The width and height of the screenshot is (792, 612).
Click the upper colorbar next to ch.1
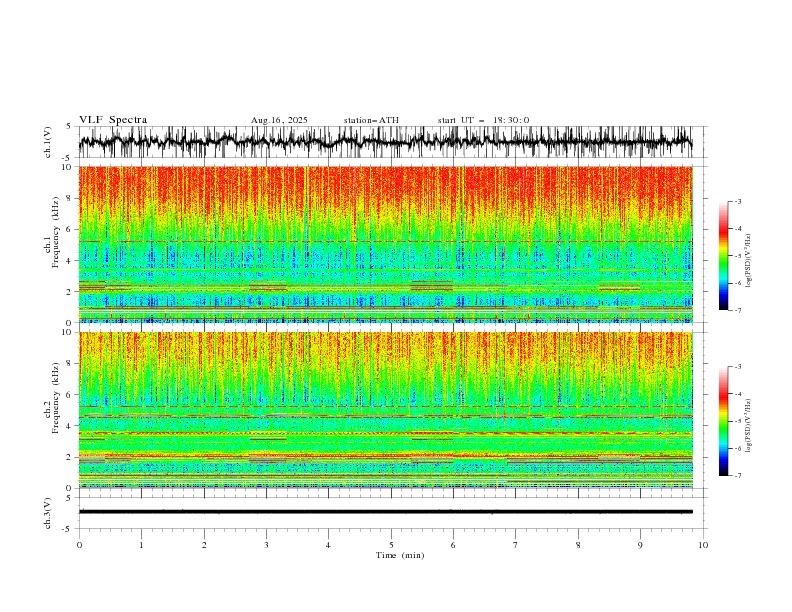(x=723, y=256)
